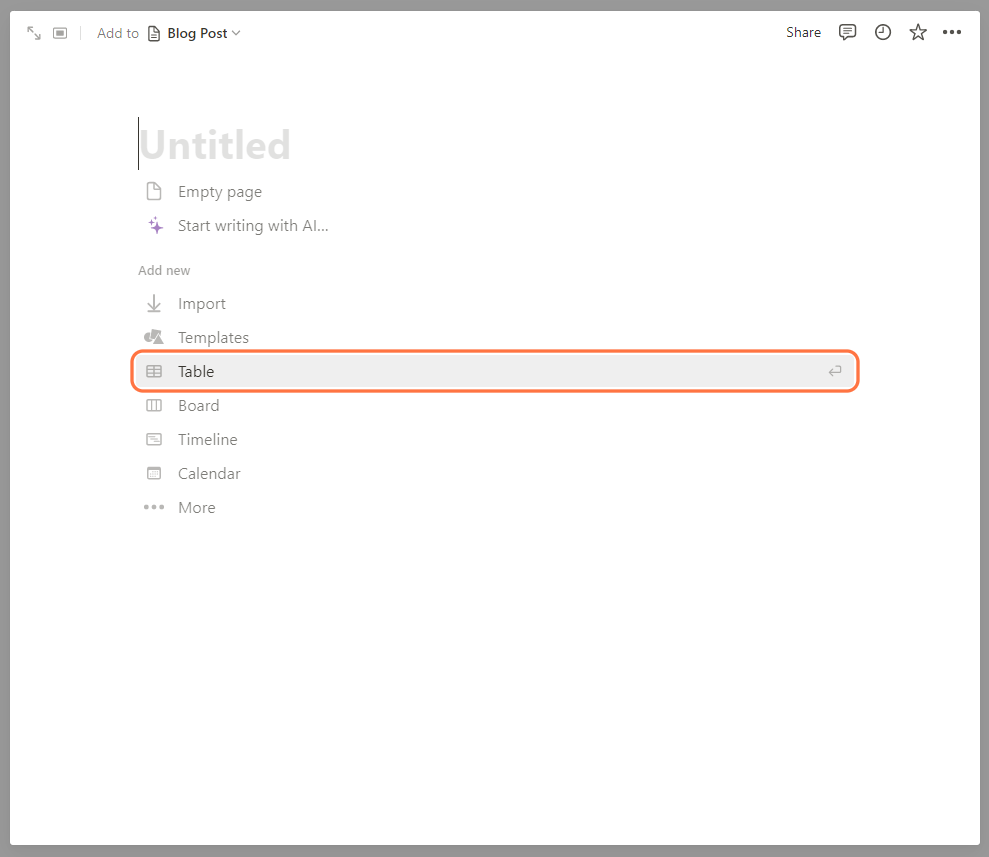
Task: Browse page Templates
Action: (213, 337)
